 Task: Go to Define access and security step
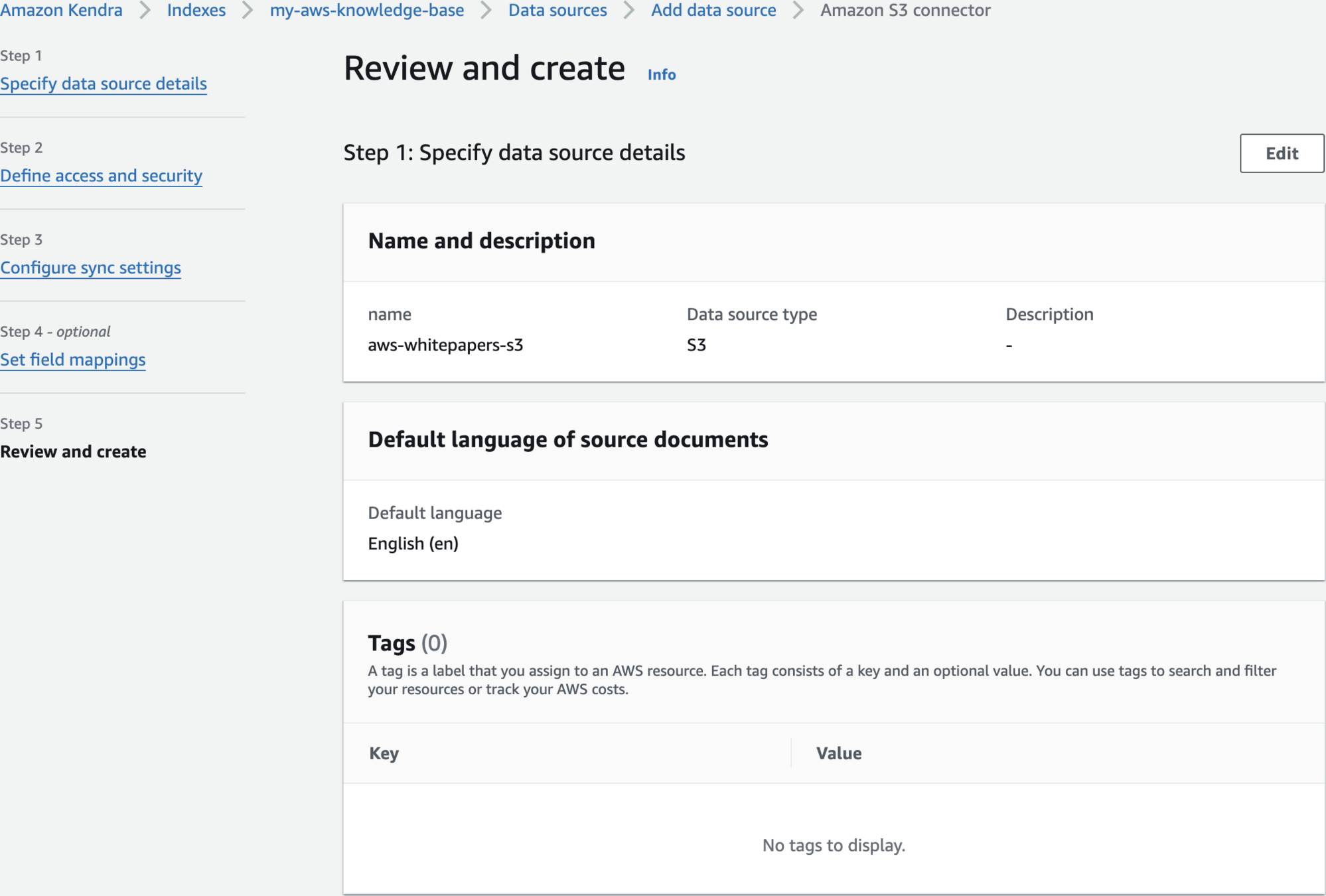coord(101,175)
